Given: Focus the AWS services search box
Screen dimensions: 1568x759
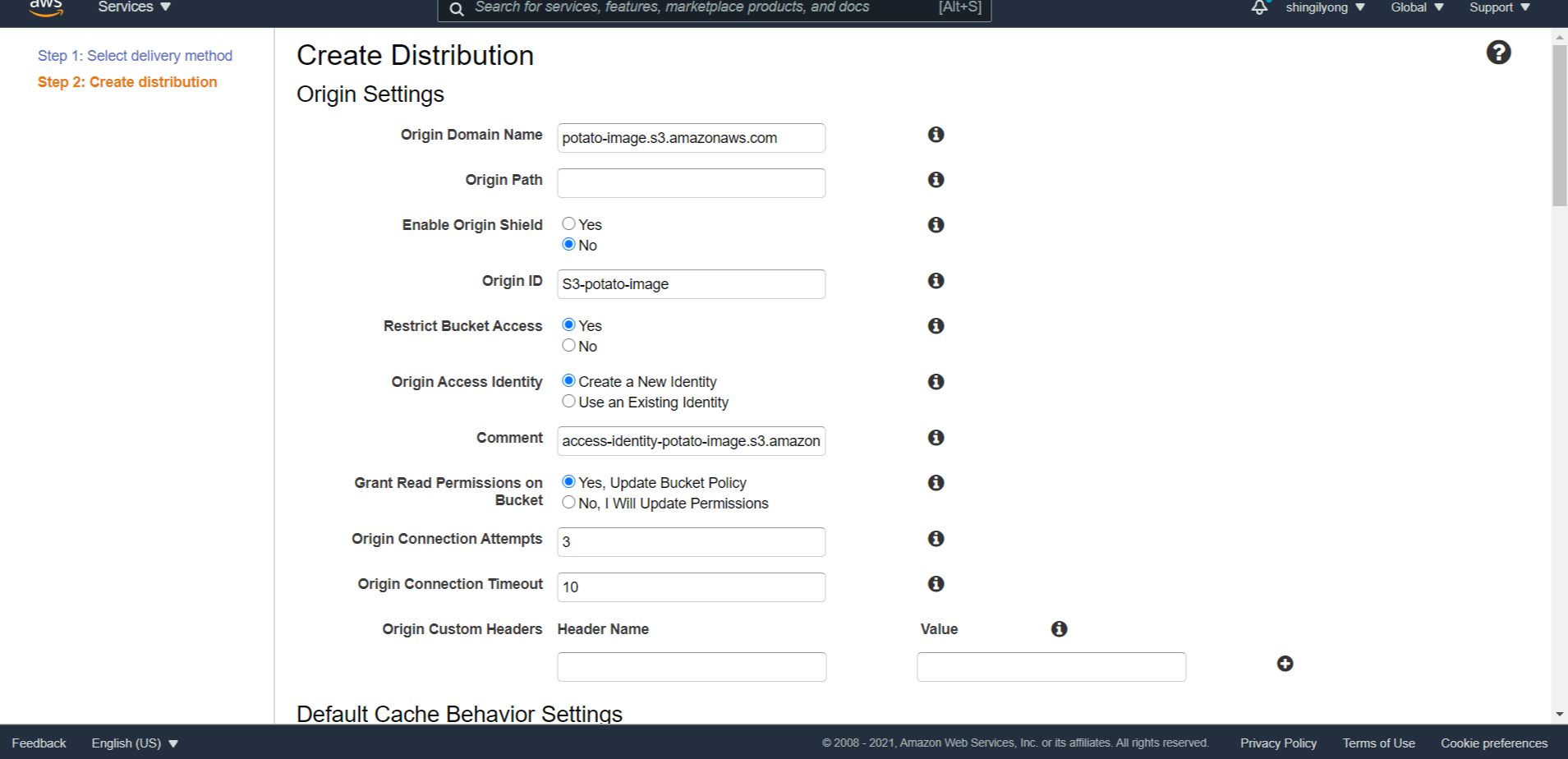Looking at the screenshot, I should pos(715,8).
